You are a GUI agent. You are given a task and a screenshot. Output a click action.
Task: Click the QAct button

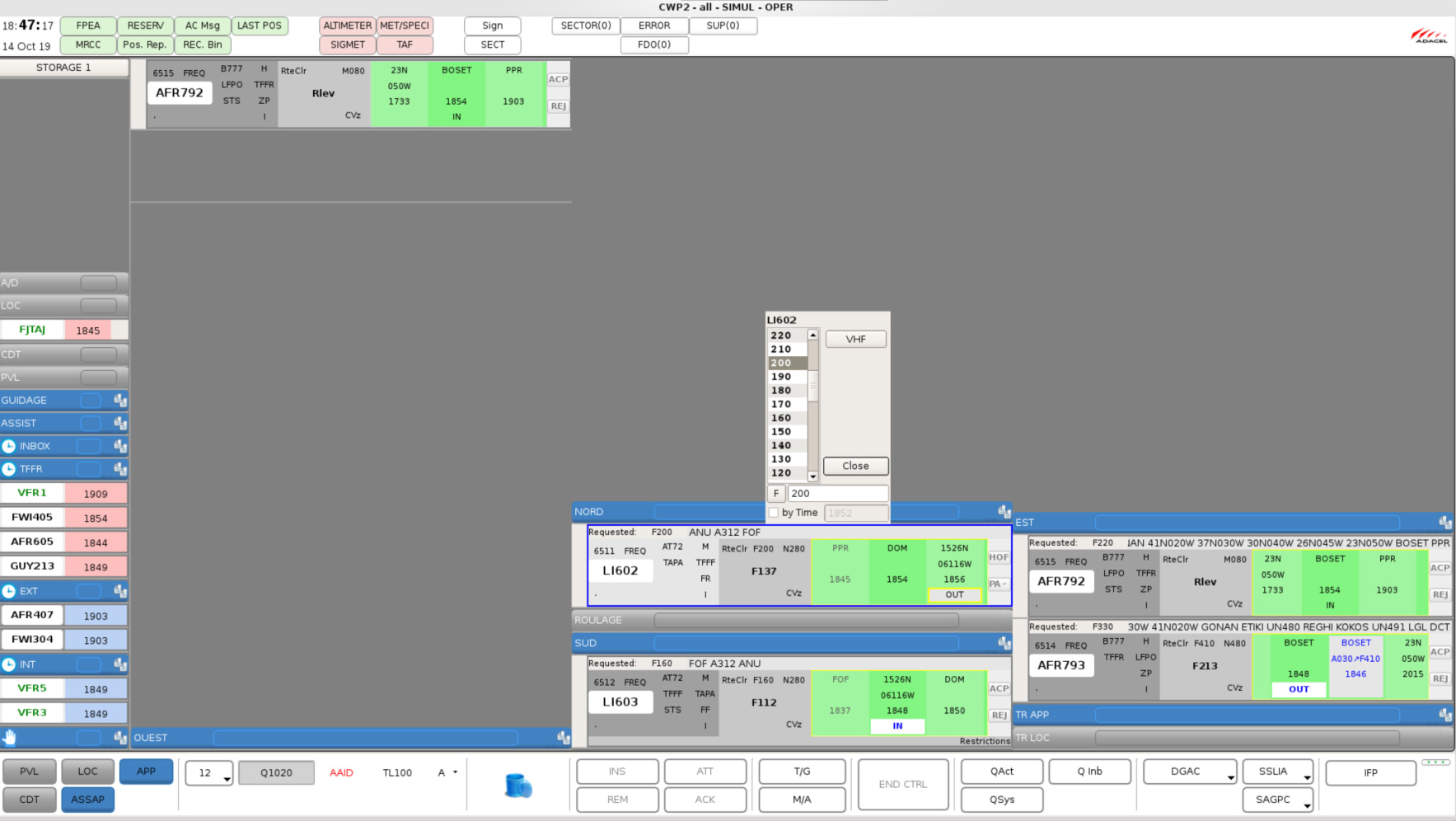[x=1002, y=772]
